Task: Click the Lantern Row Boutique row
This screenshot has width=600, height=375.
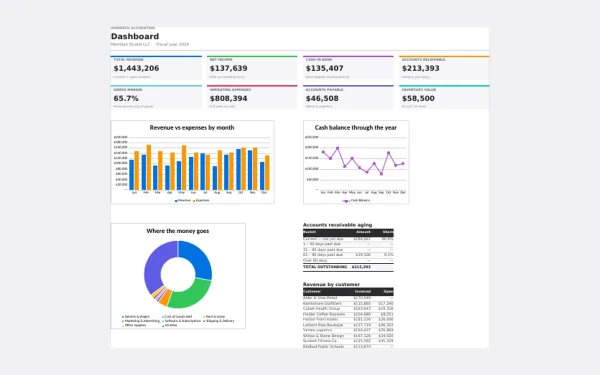Action: [348, 325]
